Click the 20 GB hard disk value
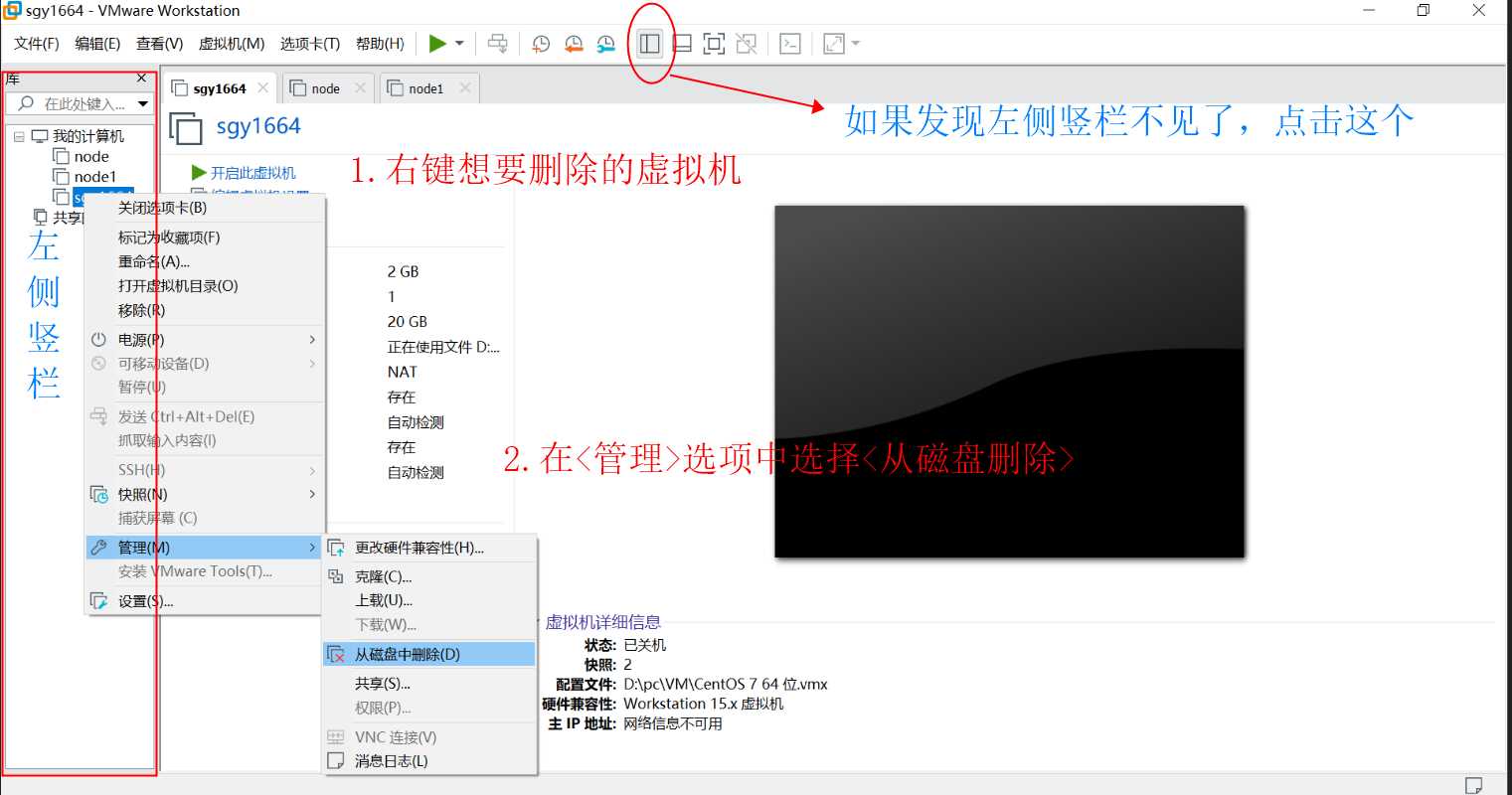 click(408, 322)
